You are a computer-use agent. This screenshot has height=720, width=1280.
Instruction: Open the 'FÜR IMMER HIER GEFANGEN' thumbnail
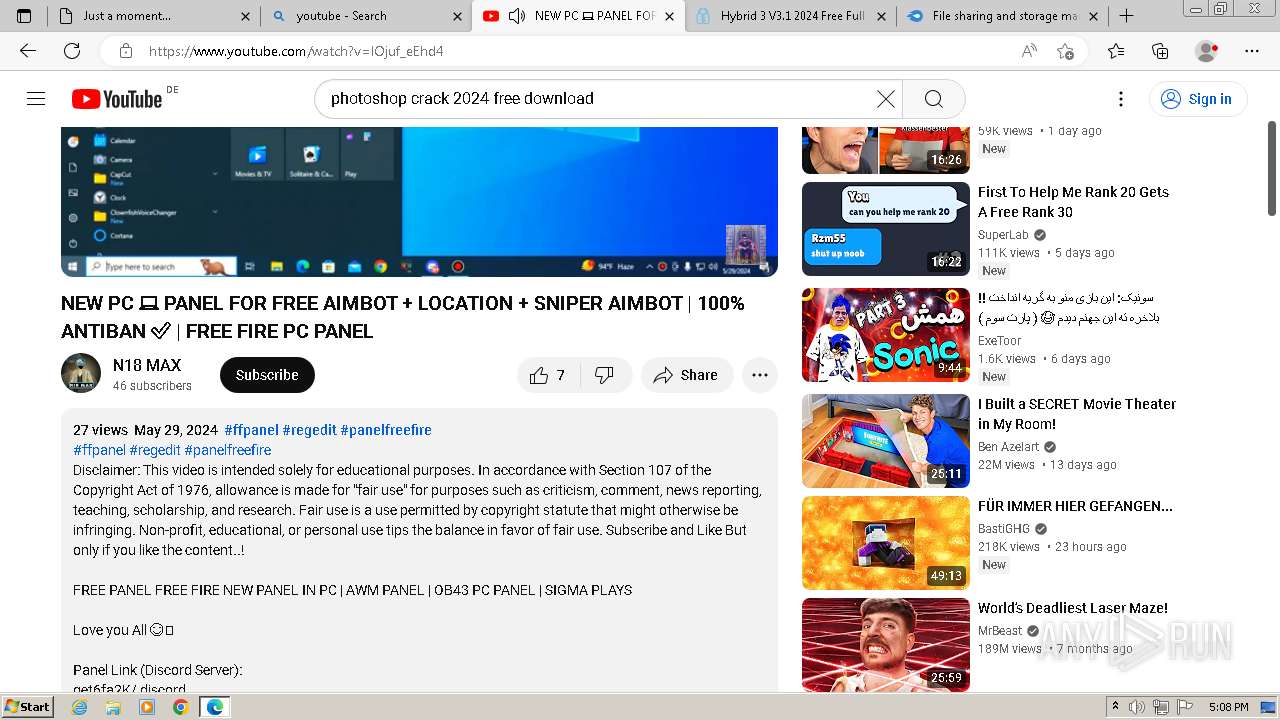click(x=886, y=543)
